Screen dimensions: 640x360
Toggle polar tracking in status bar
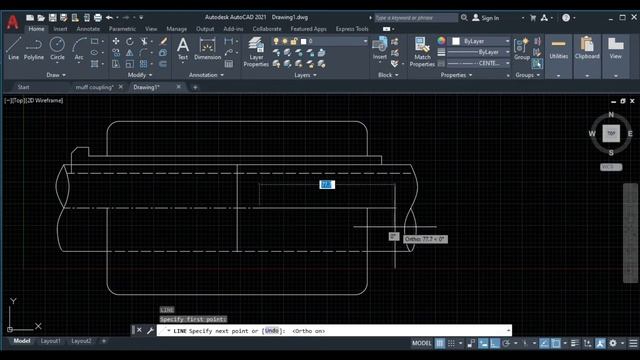tap(507, 343)
